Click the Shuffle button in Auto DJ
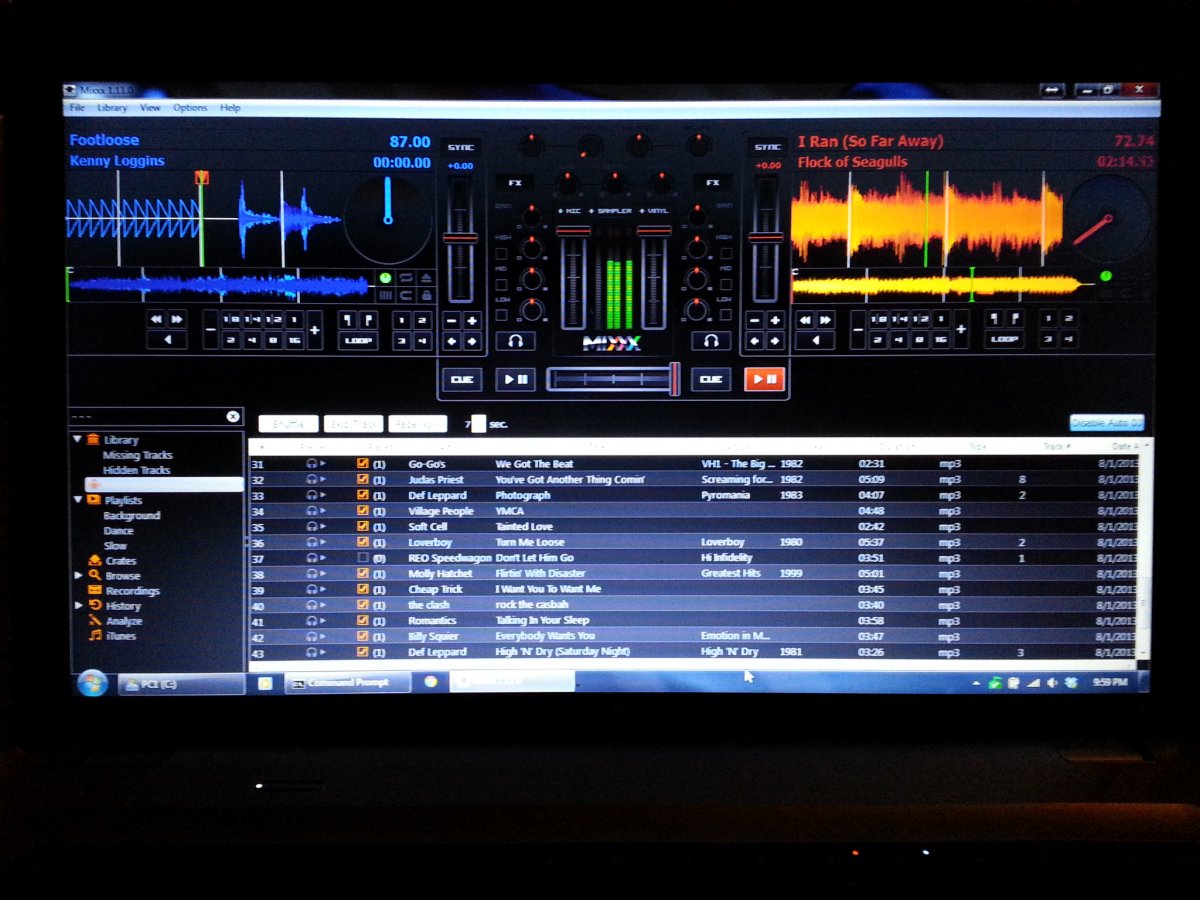1200x900 pixels. 288,424
